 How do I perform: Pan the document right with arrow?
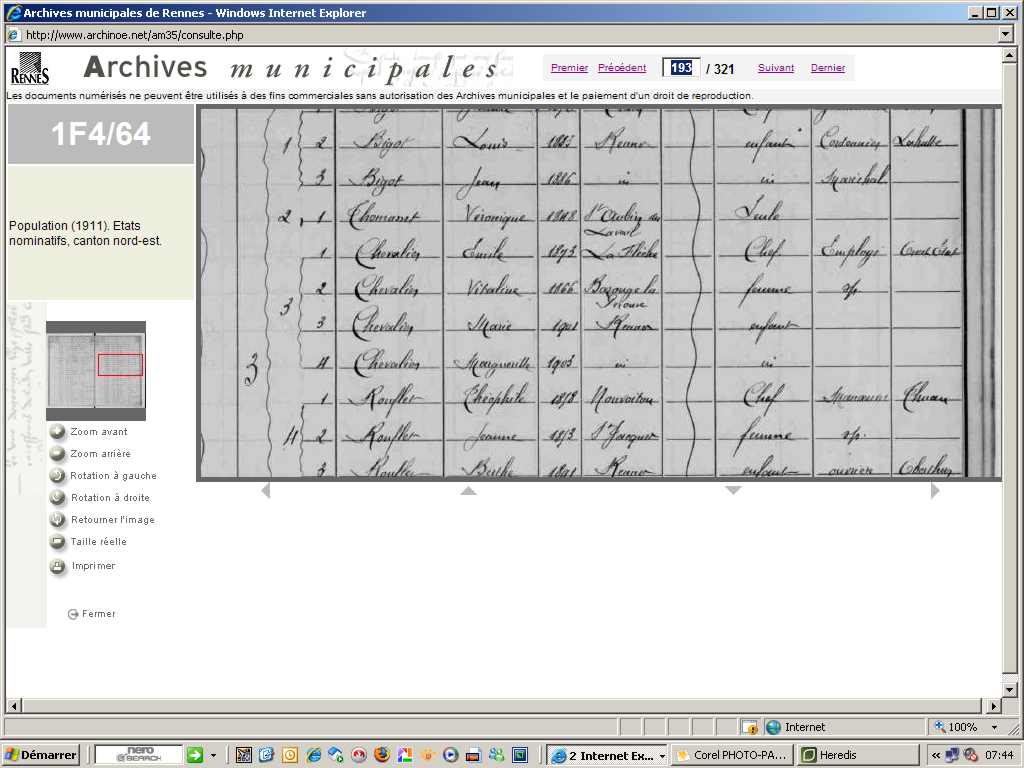coord(935,490)
